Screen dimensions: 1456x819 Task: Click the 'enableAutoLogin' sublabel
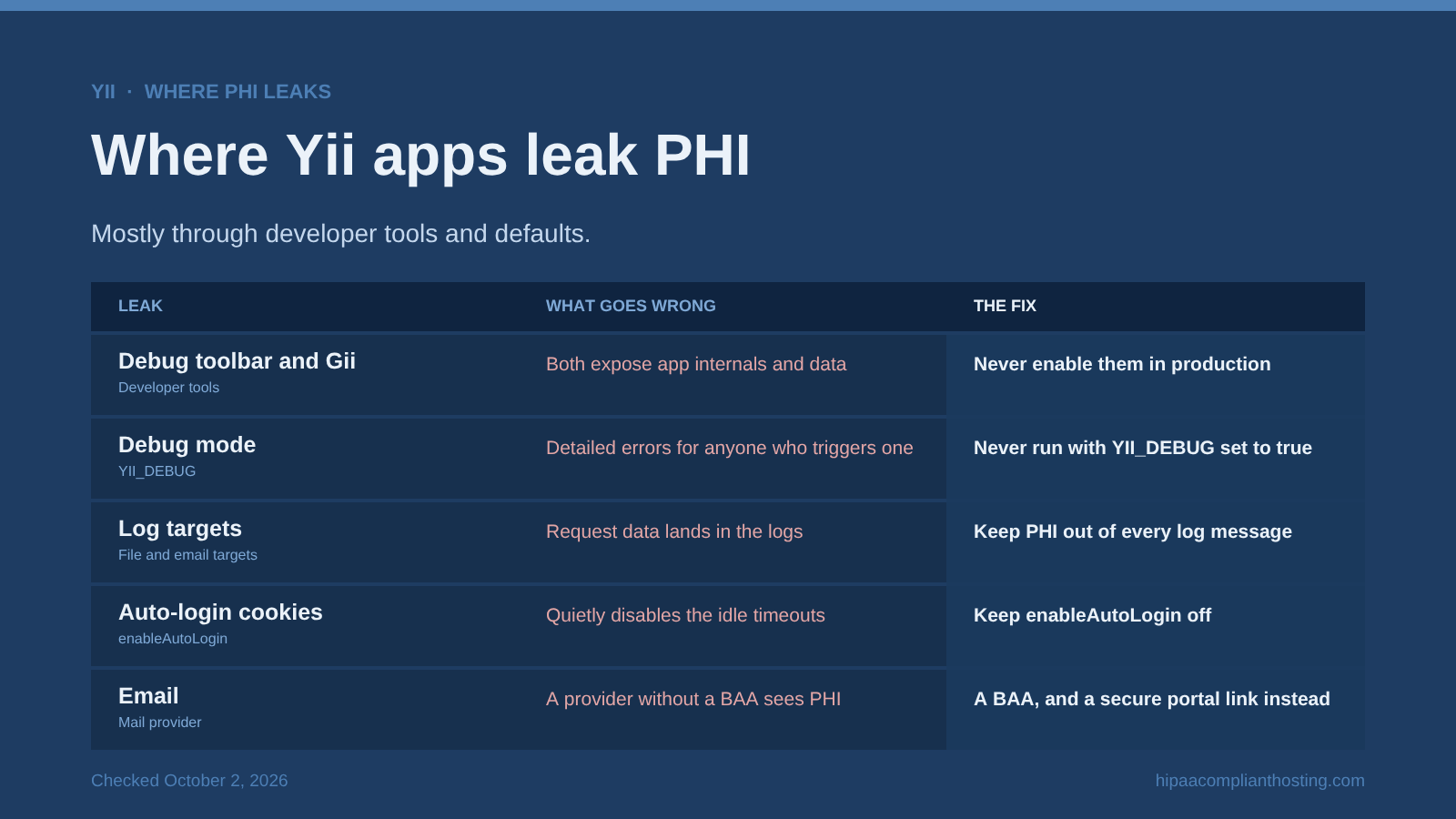point(173,639)
